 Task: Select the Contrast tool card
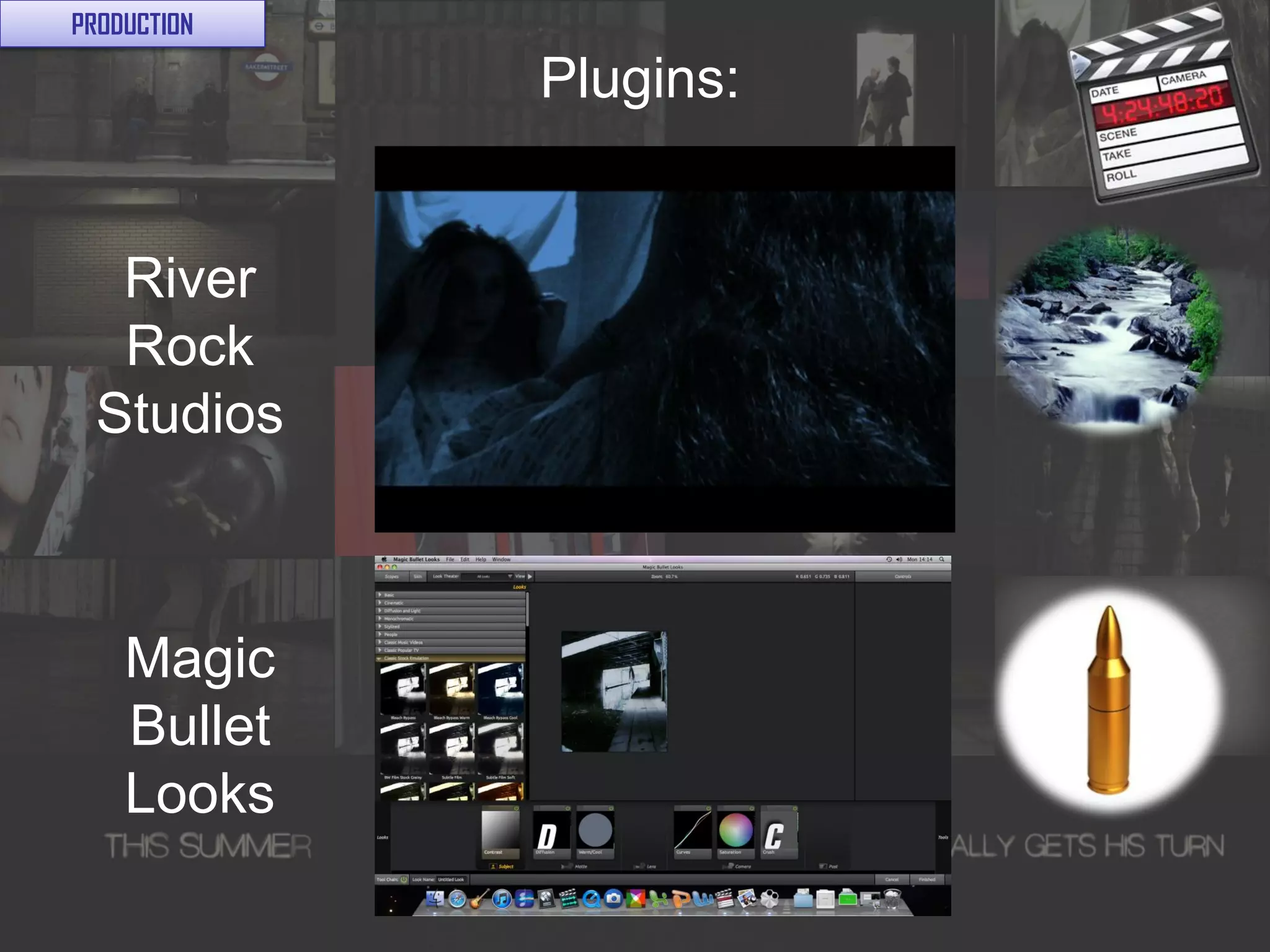(500, 832)
